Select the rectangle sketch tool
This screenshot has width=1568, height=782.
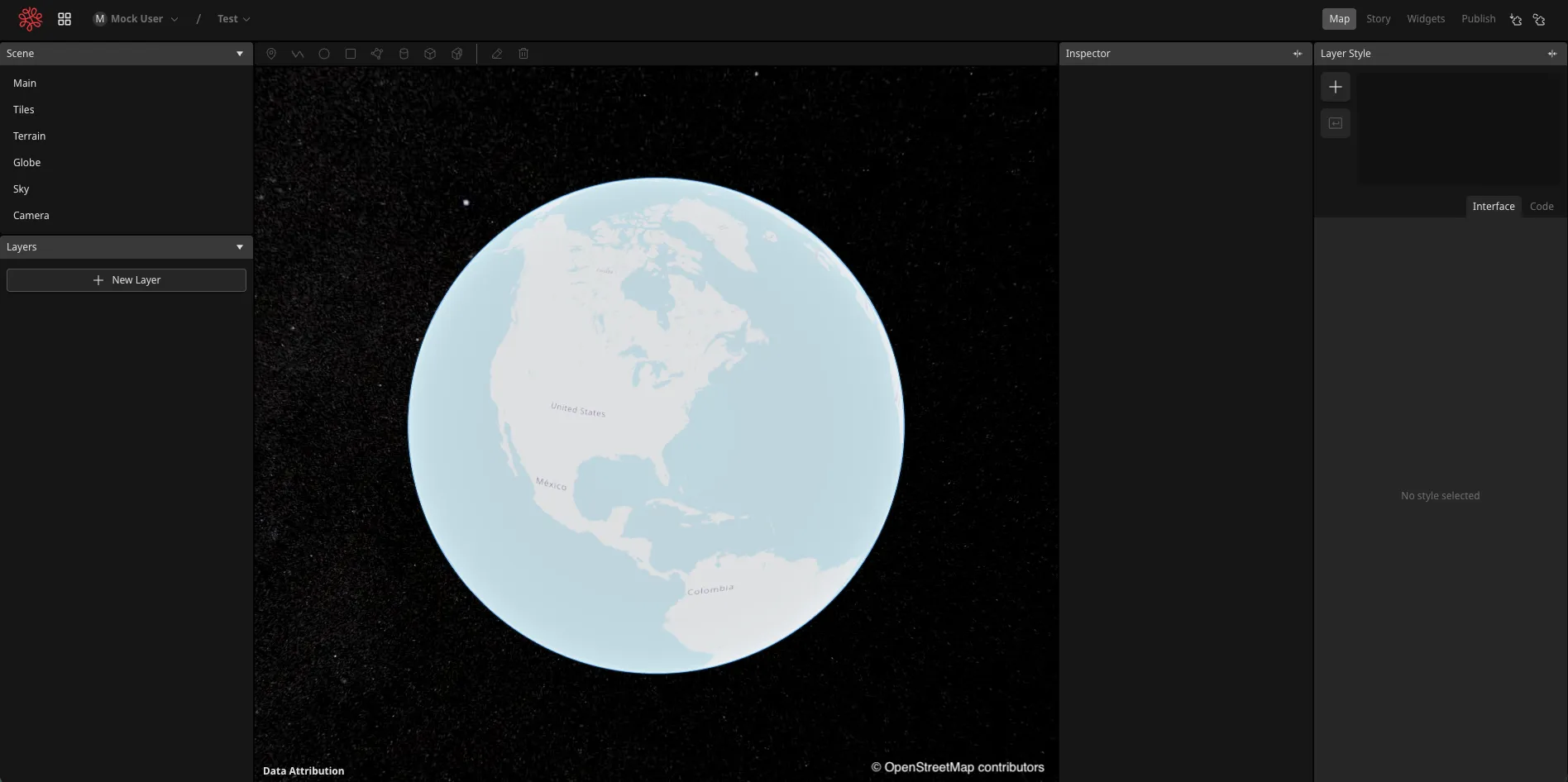[351, 54]
